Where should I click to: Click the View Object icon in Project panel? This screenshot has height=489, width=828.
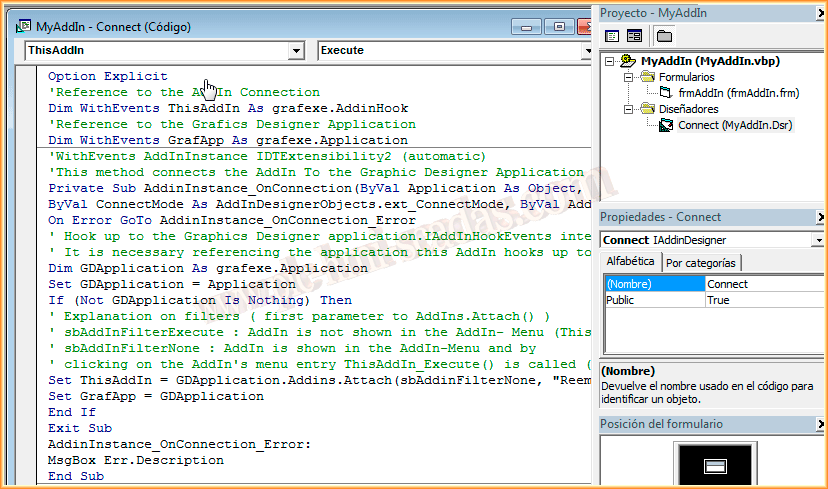click(634, 36)
